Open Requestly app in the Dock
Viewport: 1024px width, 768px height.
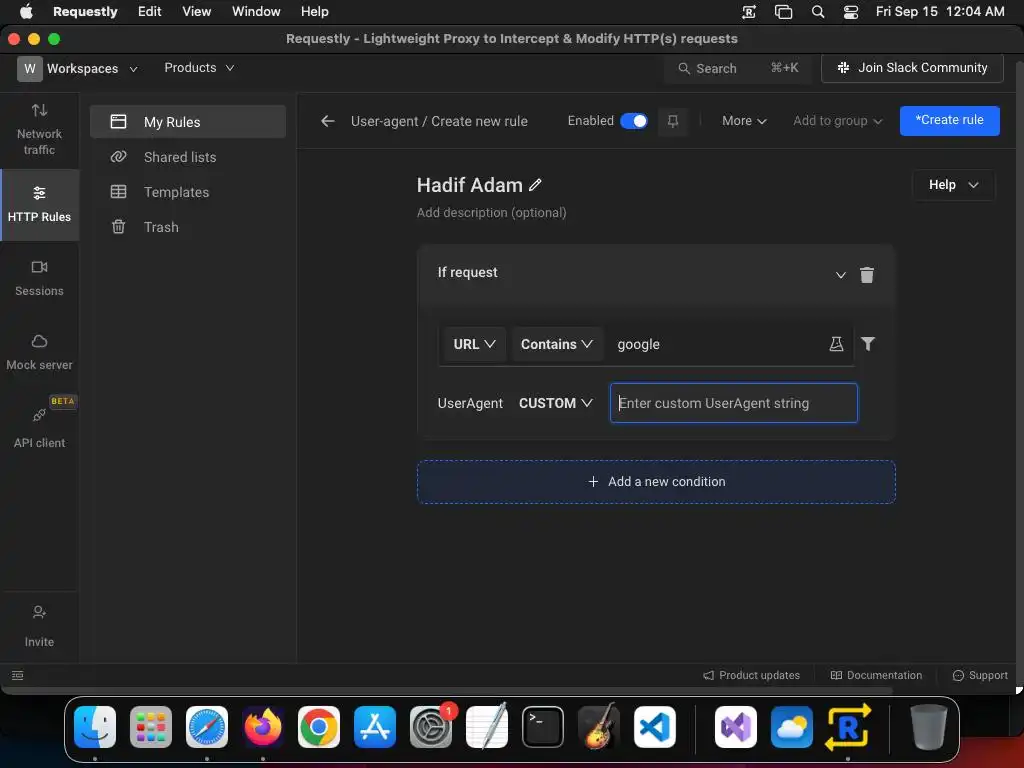[847, 727]
